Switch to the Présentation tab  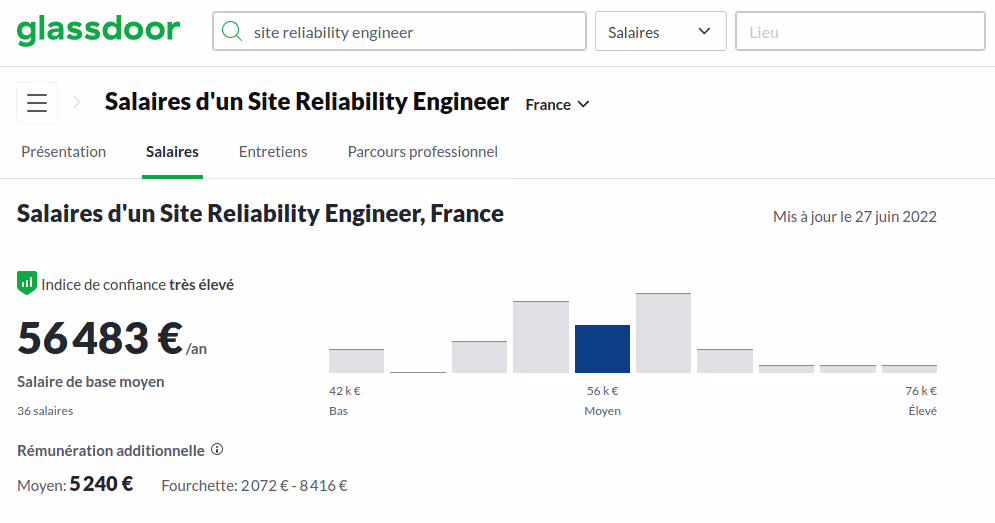64,152
